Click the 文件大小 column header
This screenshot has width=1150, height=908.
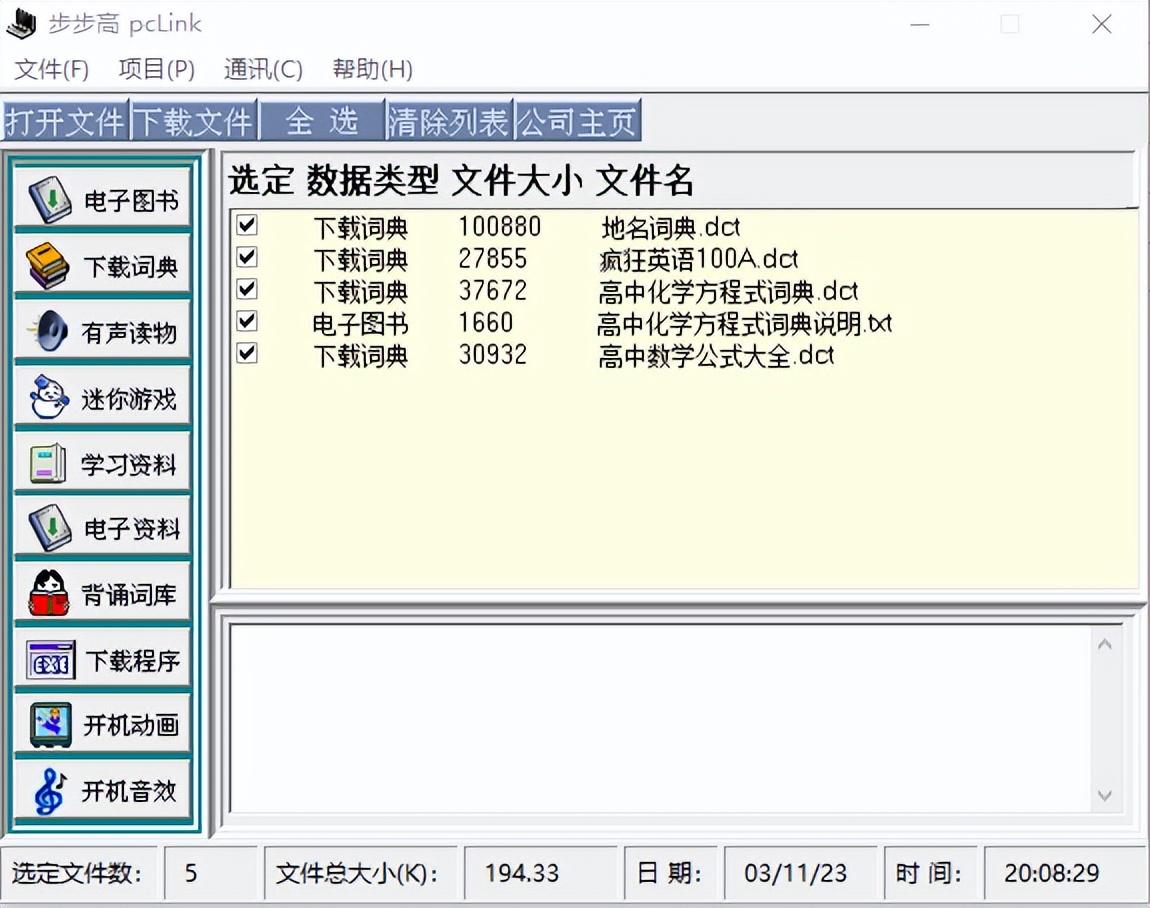point(517,180)
